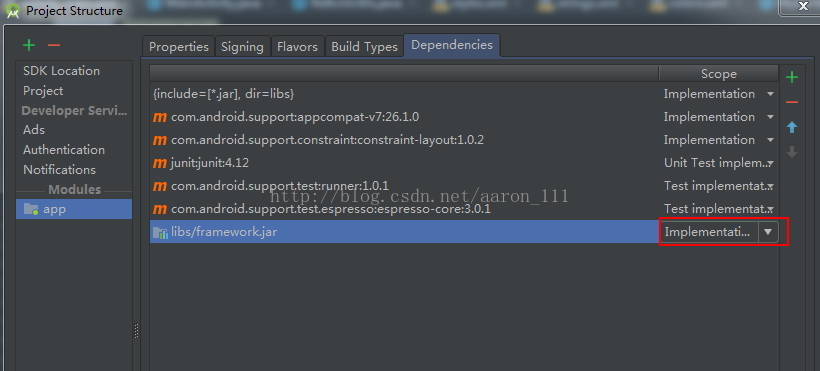This screenshot has height=371, width=820.
Task: Select espresso-core:3.0.1 dependency row
Action: (x=404, y=209)
